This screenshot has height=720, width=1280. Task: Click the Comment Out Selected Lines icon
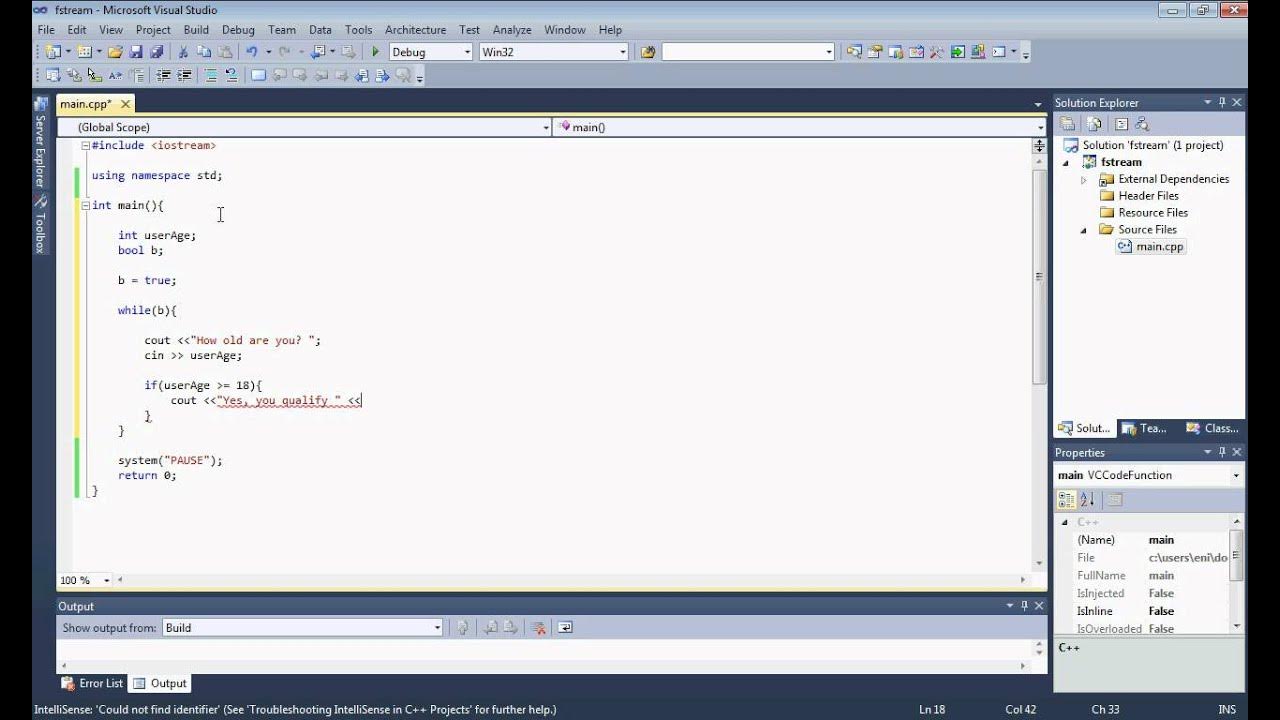(211, 75)
